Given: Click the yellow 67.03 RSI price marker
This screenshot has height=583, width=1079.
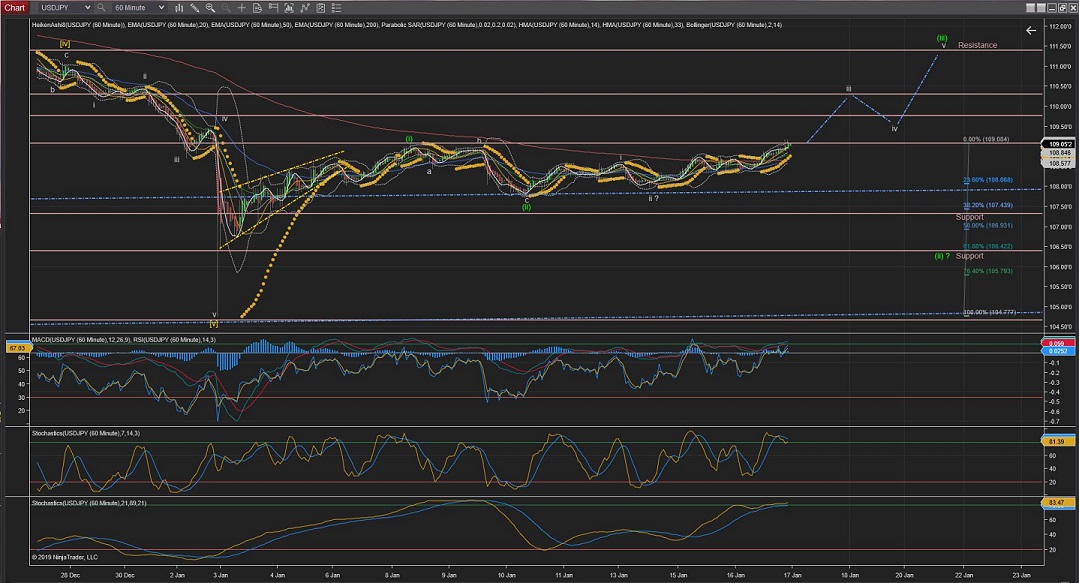Looking at the screenshot, I should tap(16, 349).
